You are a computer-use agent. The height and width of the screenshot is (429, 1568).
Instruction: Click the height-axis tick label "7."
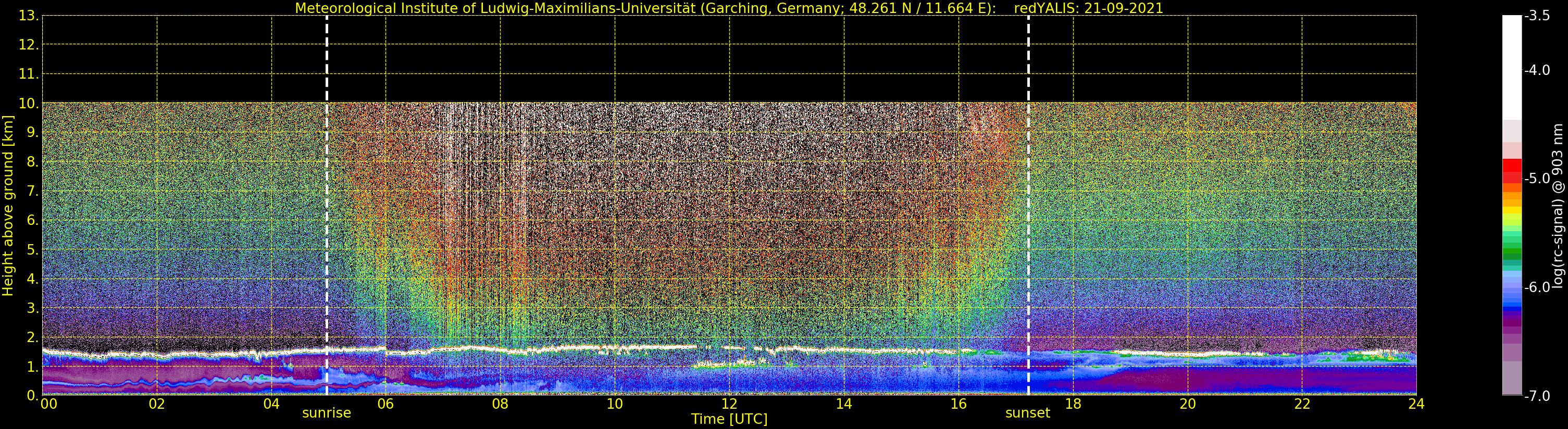[x=32, y=191]
